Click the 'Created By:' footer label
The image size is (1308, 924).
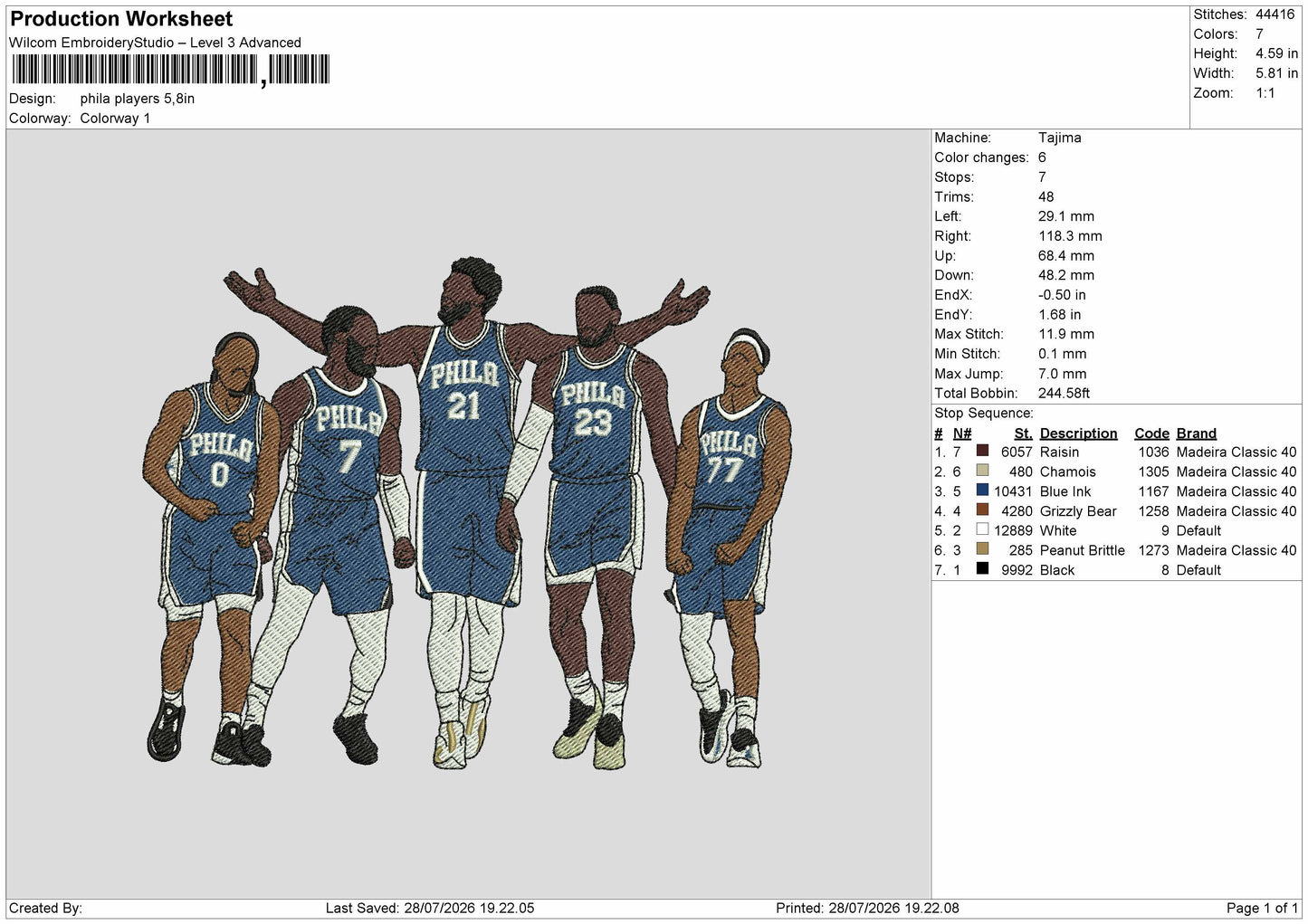(45, 909)
